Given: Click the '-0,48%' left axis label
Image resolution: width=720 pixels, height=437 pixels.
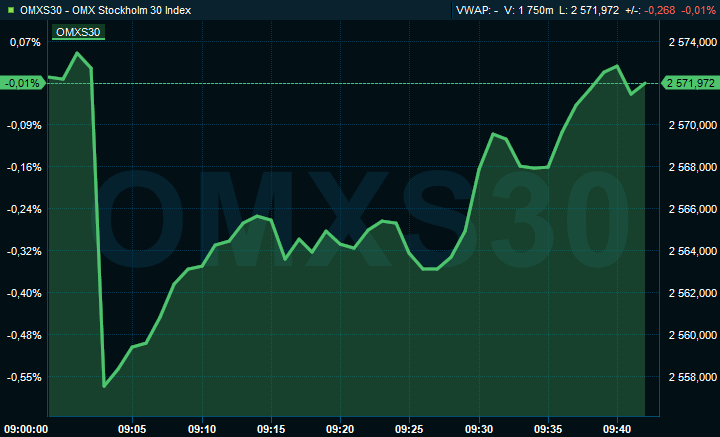Looking at the screenshot, I should click(x=23, y=335).
